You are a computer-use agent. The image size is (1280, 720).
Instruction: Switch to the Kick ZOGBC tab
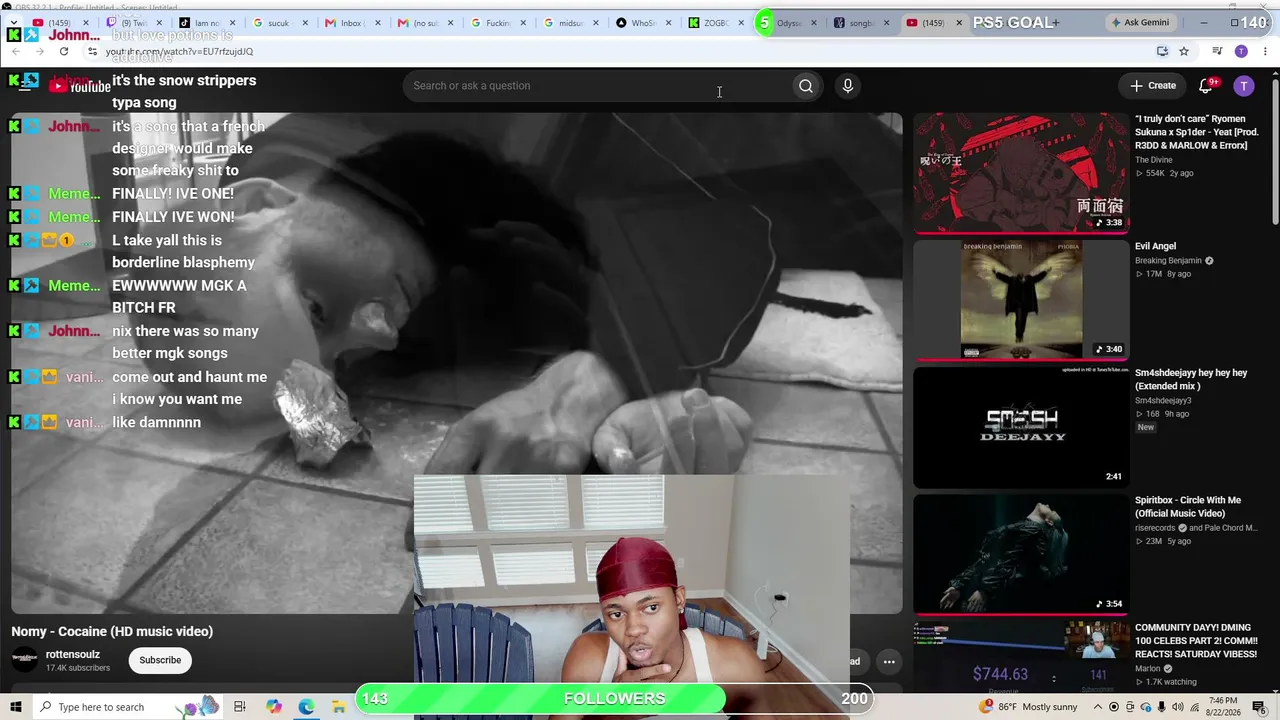pos(716,22)
